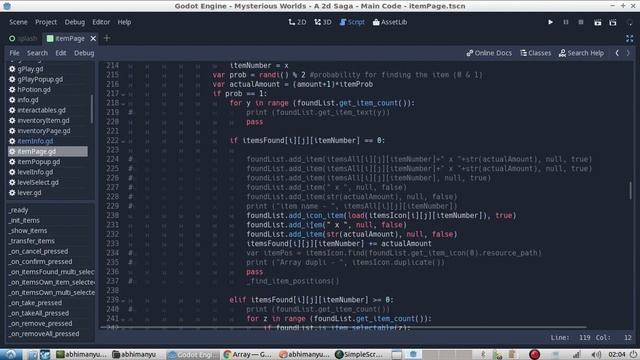The width and height of the screenshot is (640, 360).
Task: Collapse code fold at line 222
Action: (123, 141)
